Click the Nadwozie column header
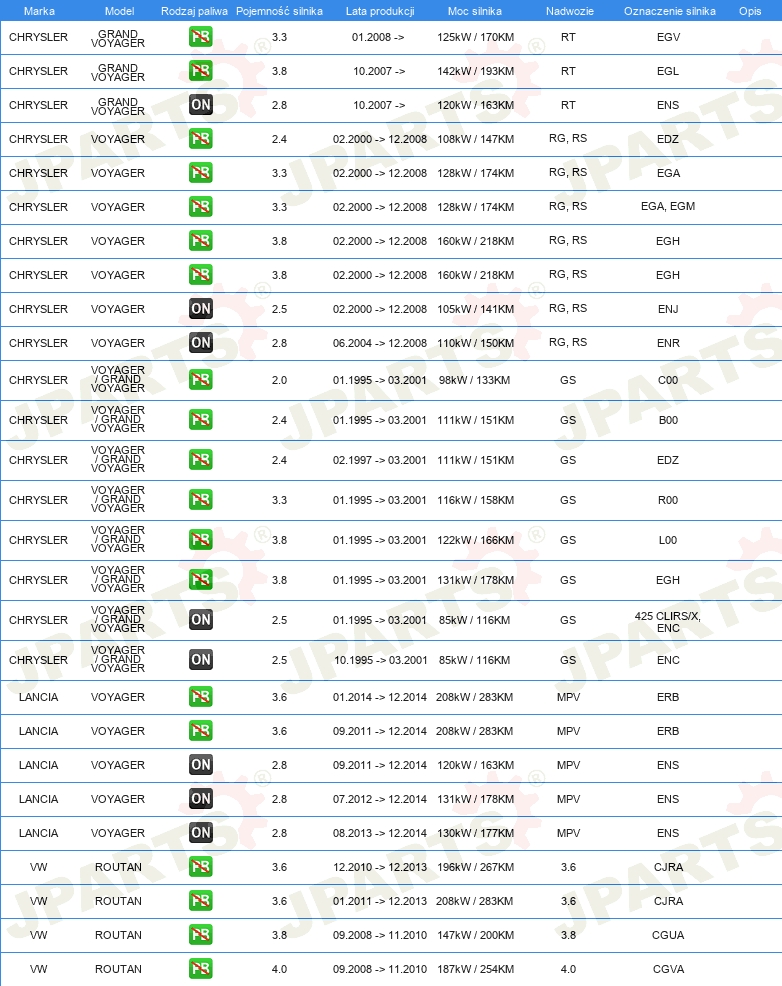The height and width of the screenshot is (986, 782). click(570, 11)
